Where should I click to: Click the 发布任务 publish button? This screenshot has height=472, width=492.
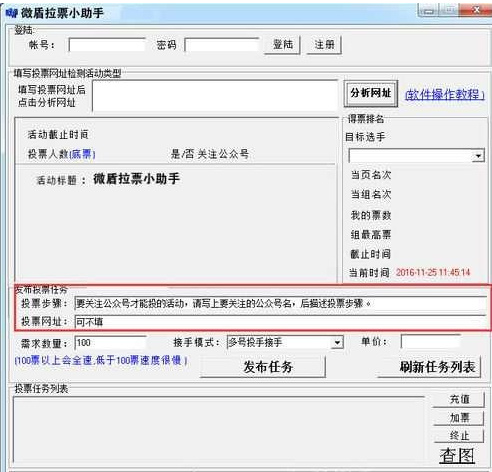point(263,367)
